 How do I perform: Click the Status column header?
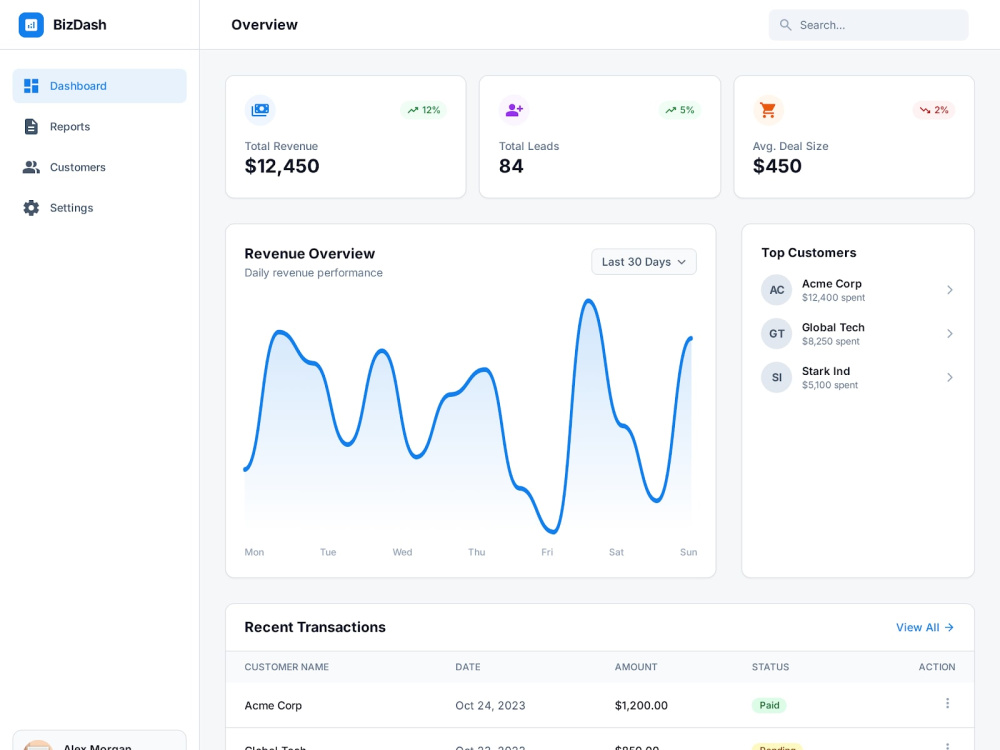click(x=770, y=667)
